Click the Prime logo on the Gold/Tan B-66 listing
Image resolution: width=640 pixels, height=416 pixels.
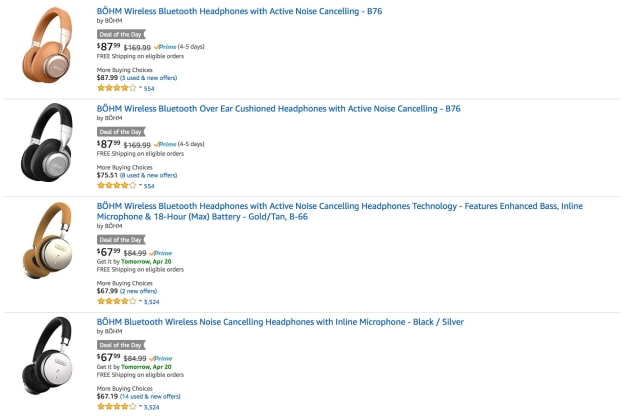click(161, 253)
